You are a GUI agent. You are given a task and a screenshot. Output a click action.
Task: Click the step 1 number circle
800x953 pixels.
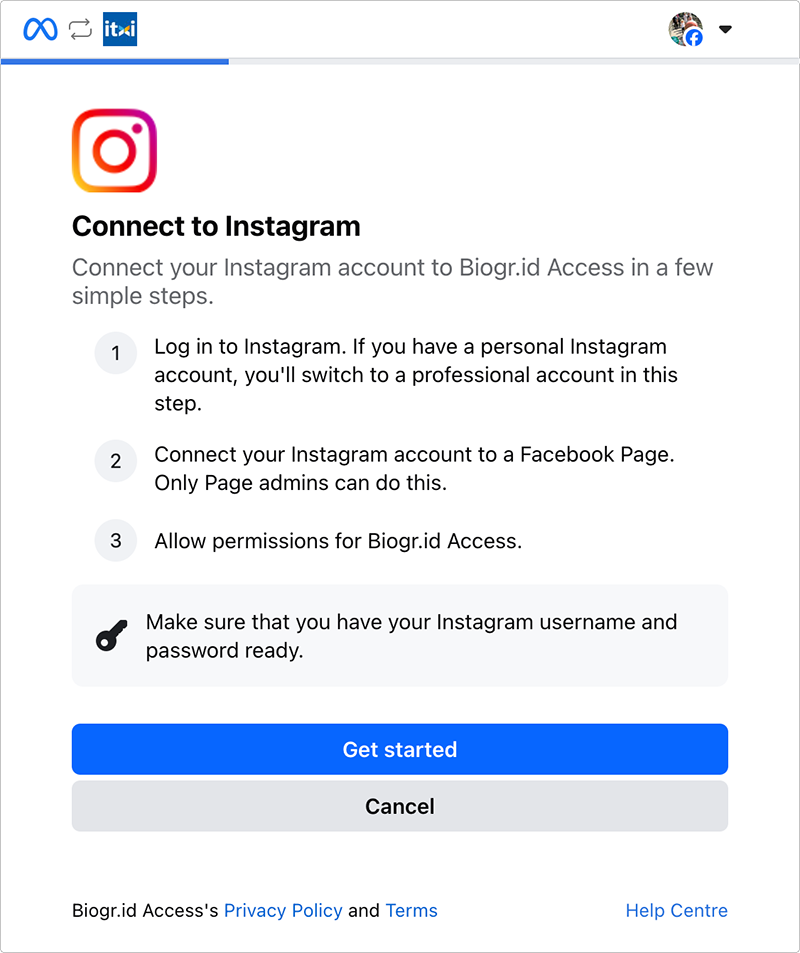pos(116,353)
